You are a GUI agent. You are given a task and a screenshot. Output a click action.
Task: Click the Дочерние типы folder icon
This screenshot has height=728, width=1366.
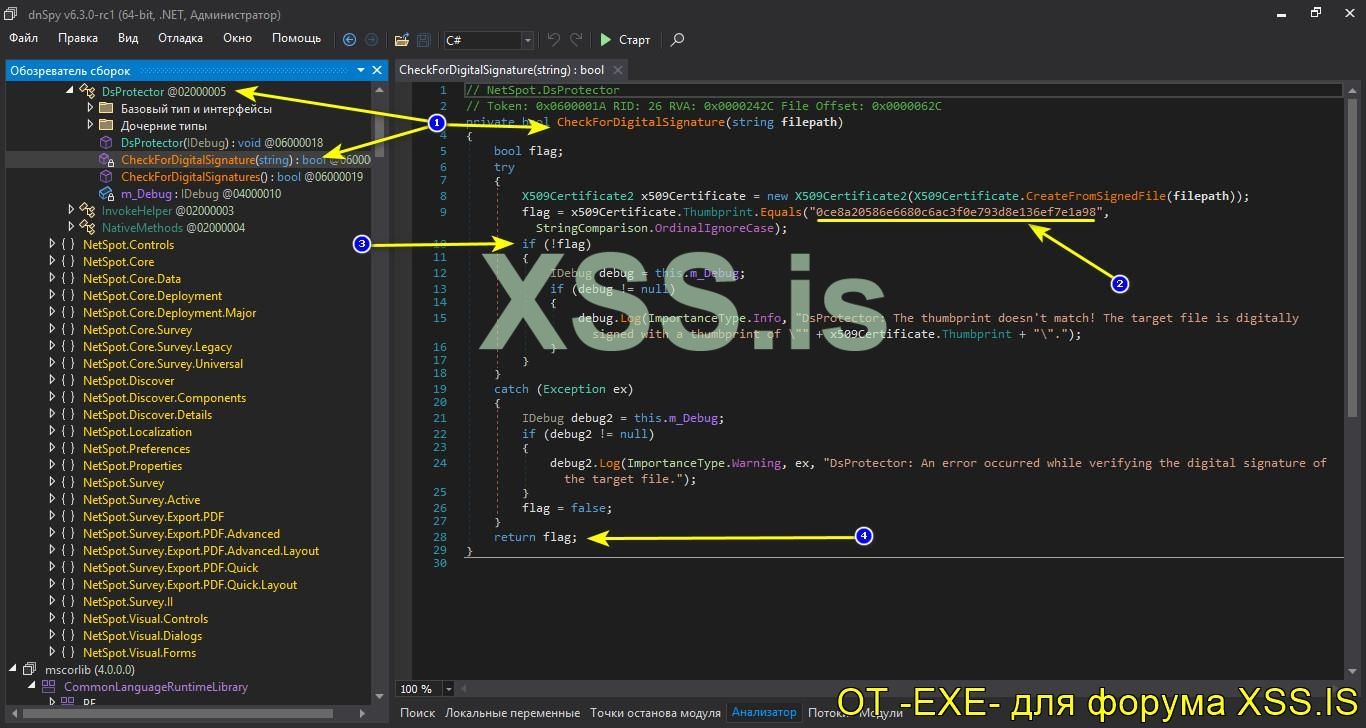tap(106, 126)
